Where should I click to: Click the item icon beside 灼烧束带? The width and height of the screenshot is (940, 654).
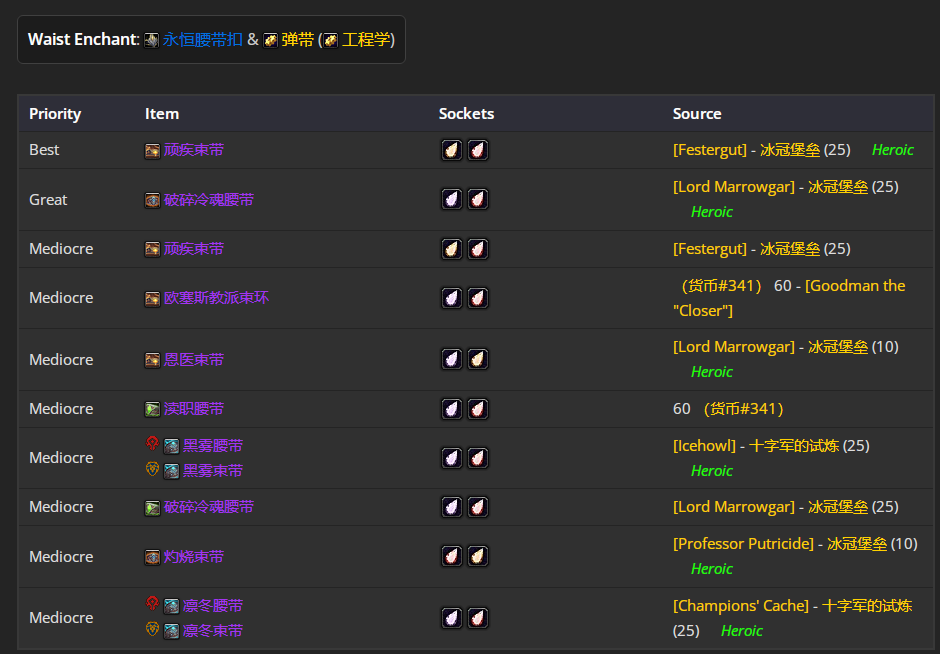coord(152,557)
